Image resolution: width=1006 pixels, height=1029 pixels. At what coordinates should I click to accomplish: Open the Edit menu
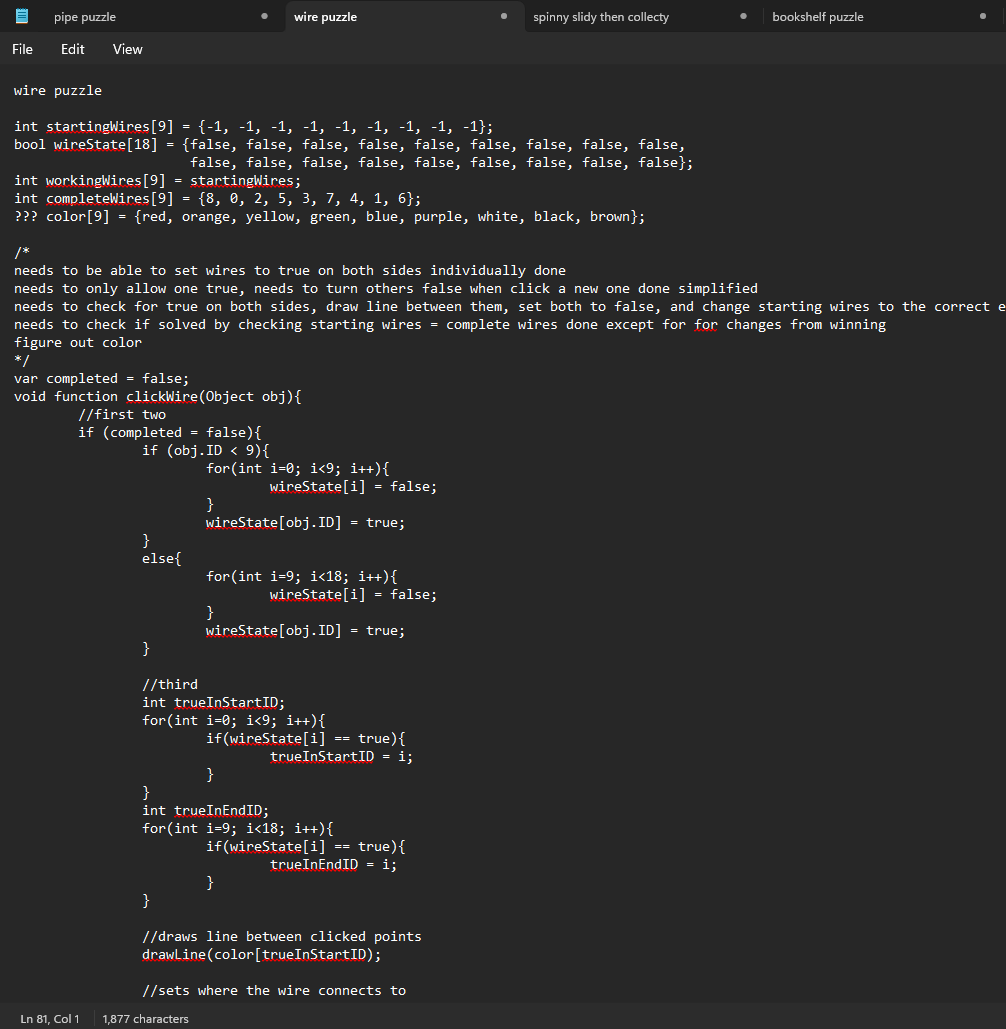click(x=73, y=49)
